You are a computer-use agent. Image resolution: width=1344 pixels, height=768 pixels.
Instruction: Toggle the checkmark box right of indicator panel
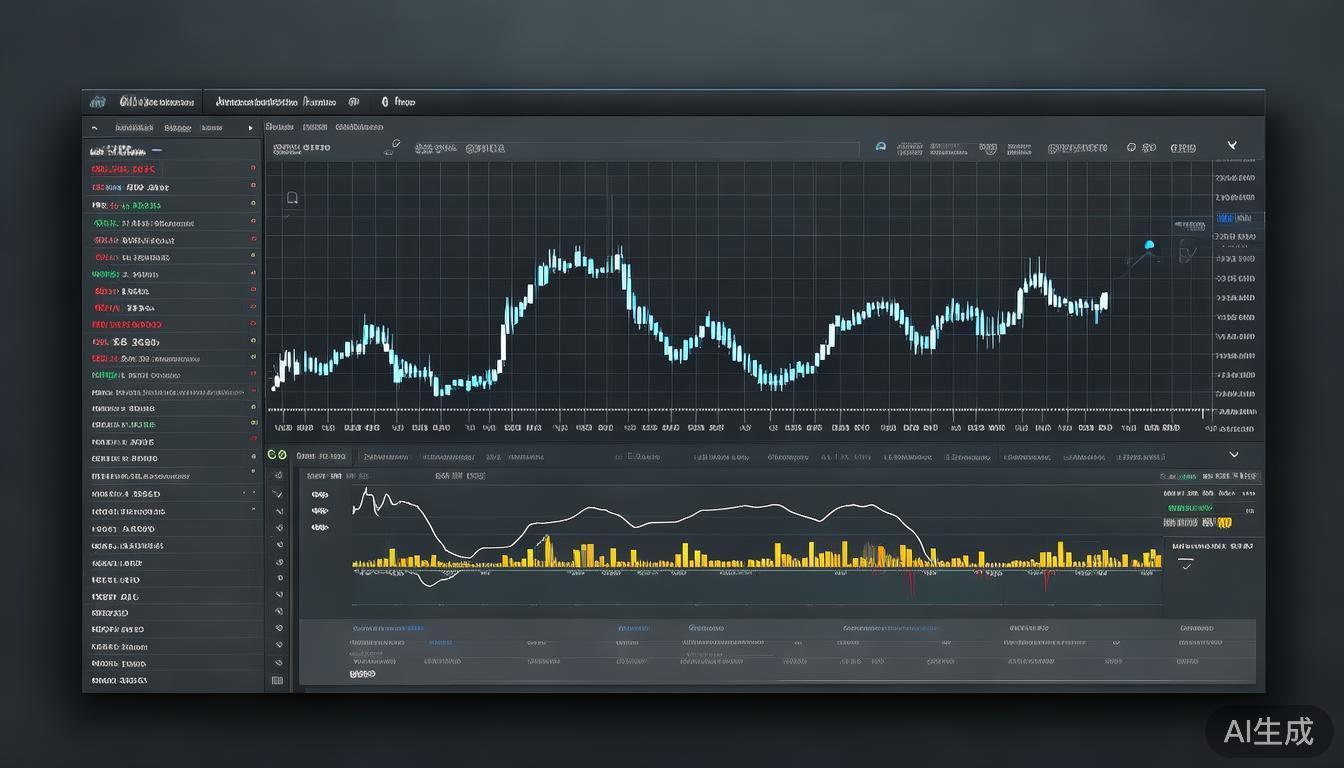(1186, 565)
